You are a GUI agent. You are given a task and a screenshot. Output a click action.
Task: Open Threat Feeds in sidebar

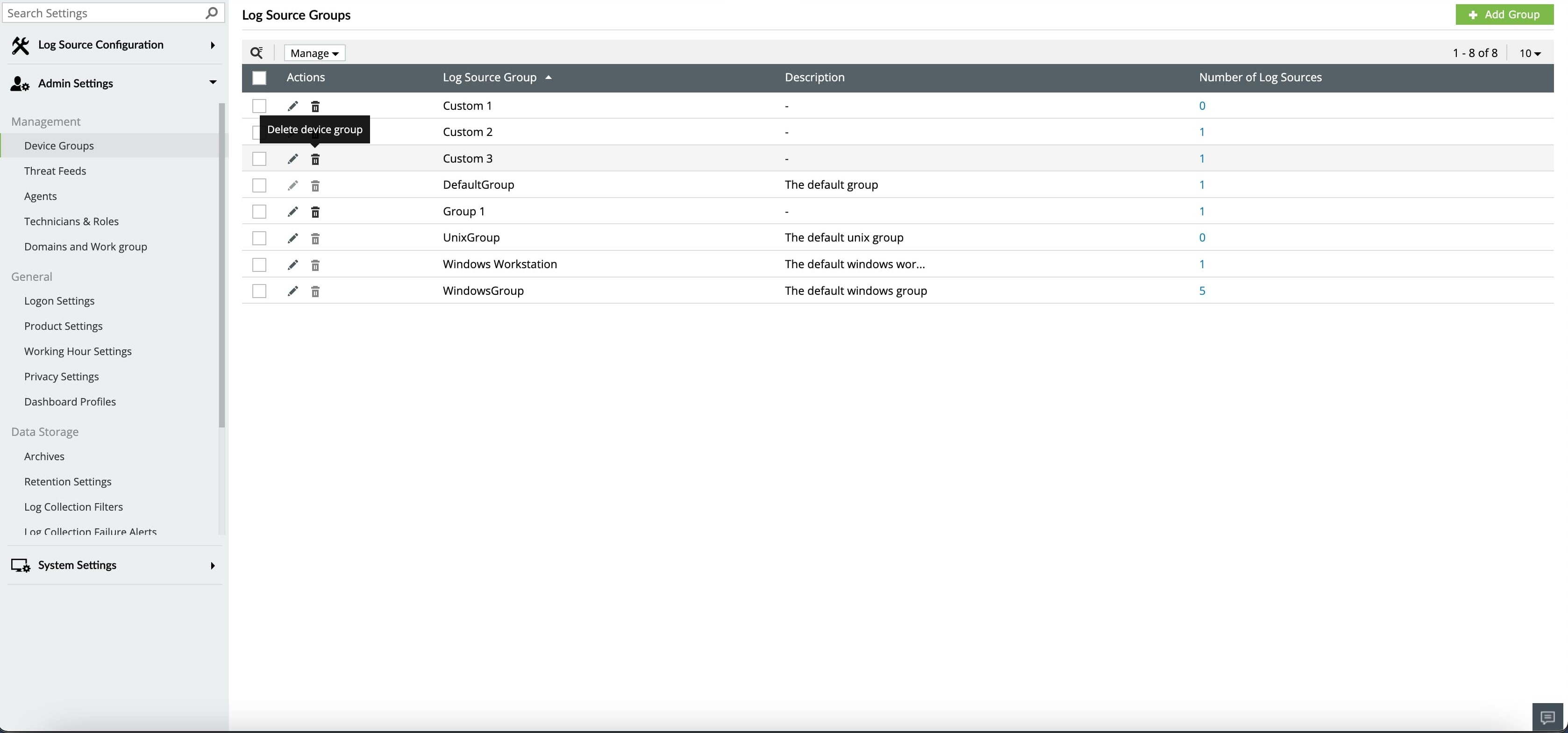55,171
